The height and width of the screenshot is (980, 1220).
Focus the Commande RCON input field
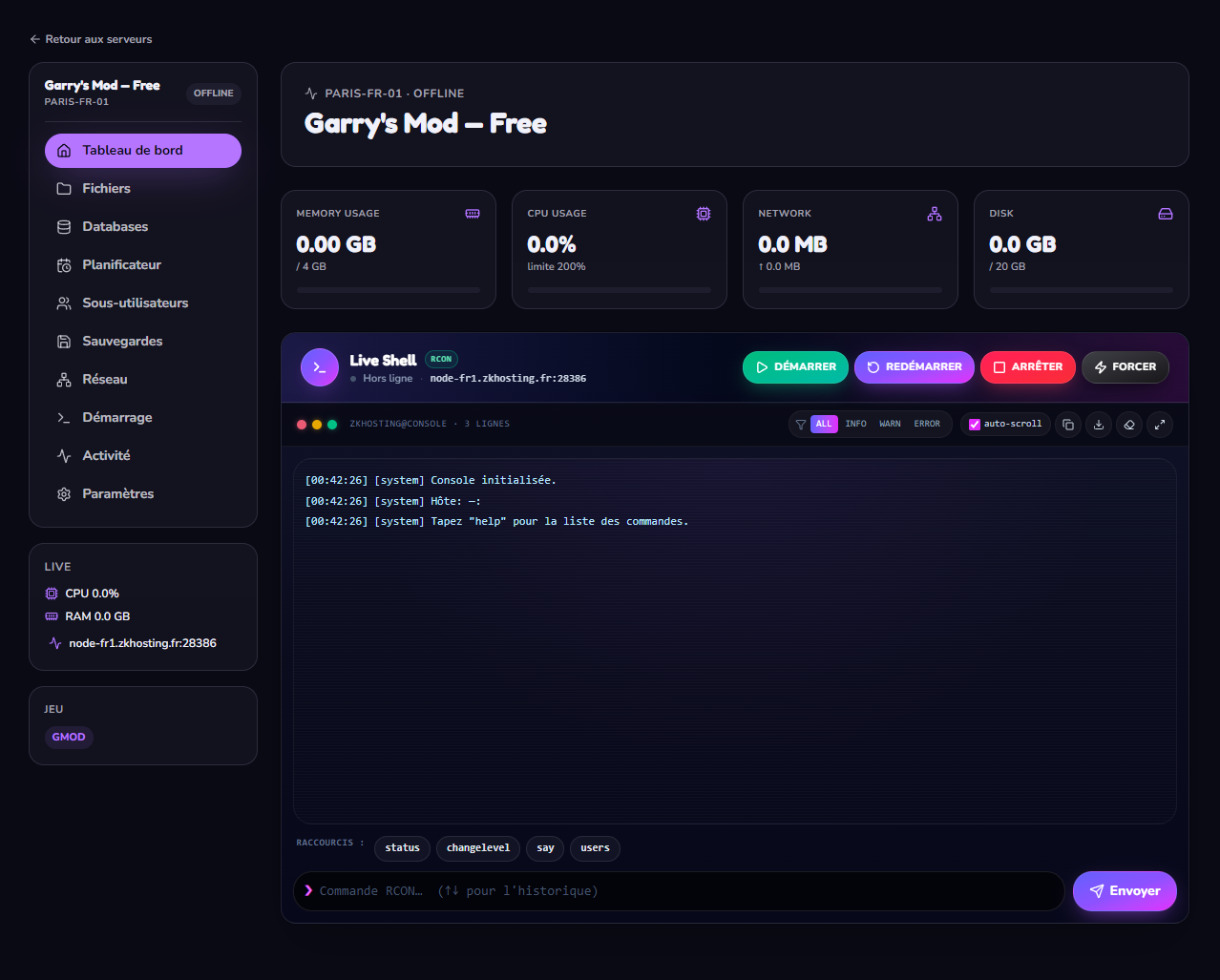pyautogui.click(x=679, y=891)
